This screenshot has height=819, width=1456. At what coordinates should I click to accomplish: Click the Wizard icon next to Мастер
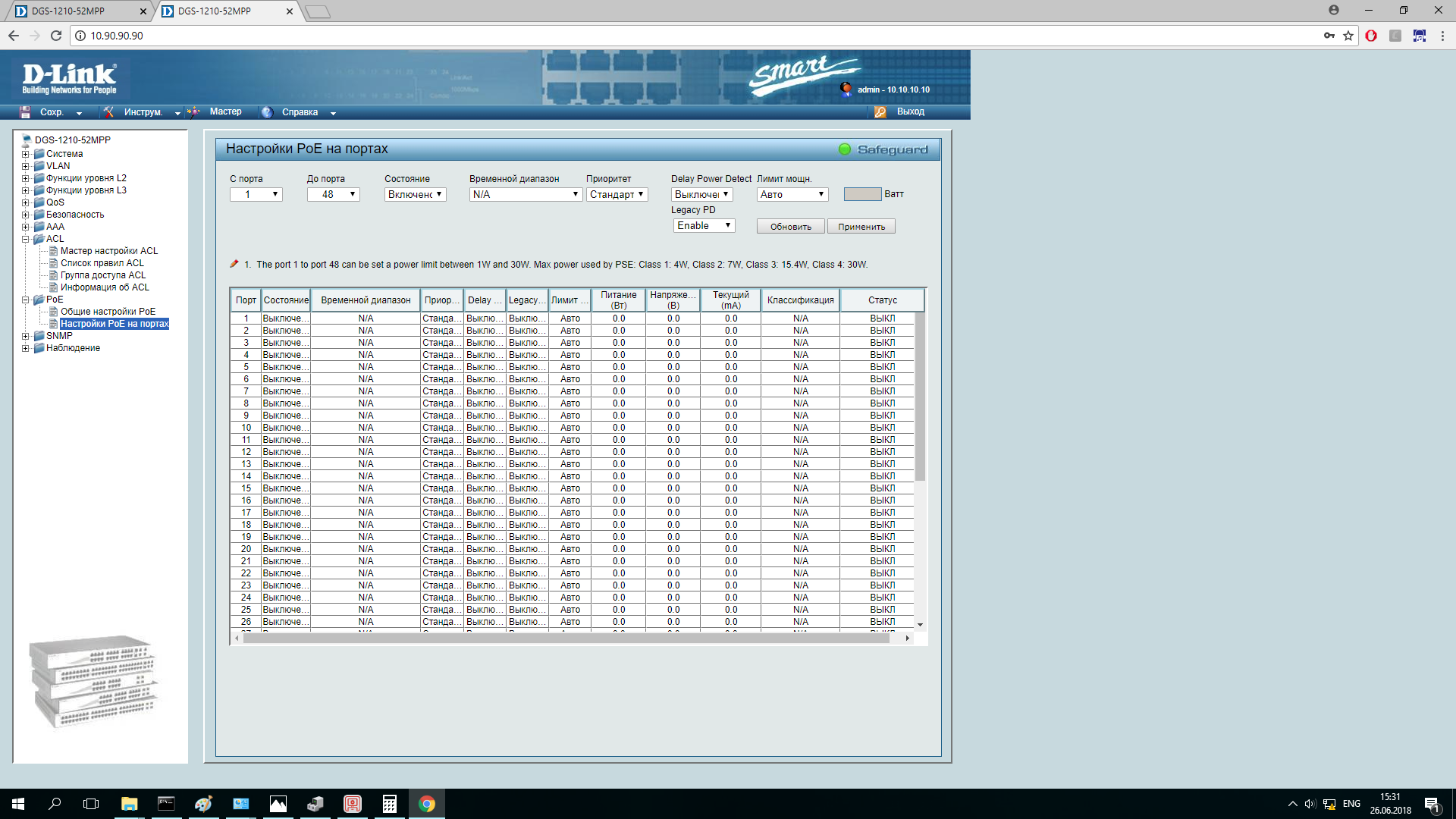coord(194,112)
